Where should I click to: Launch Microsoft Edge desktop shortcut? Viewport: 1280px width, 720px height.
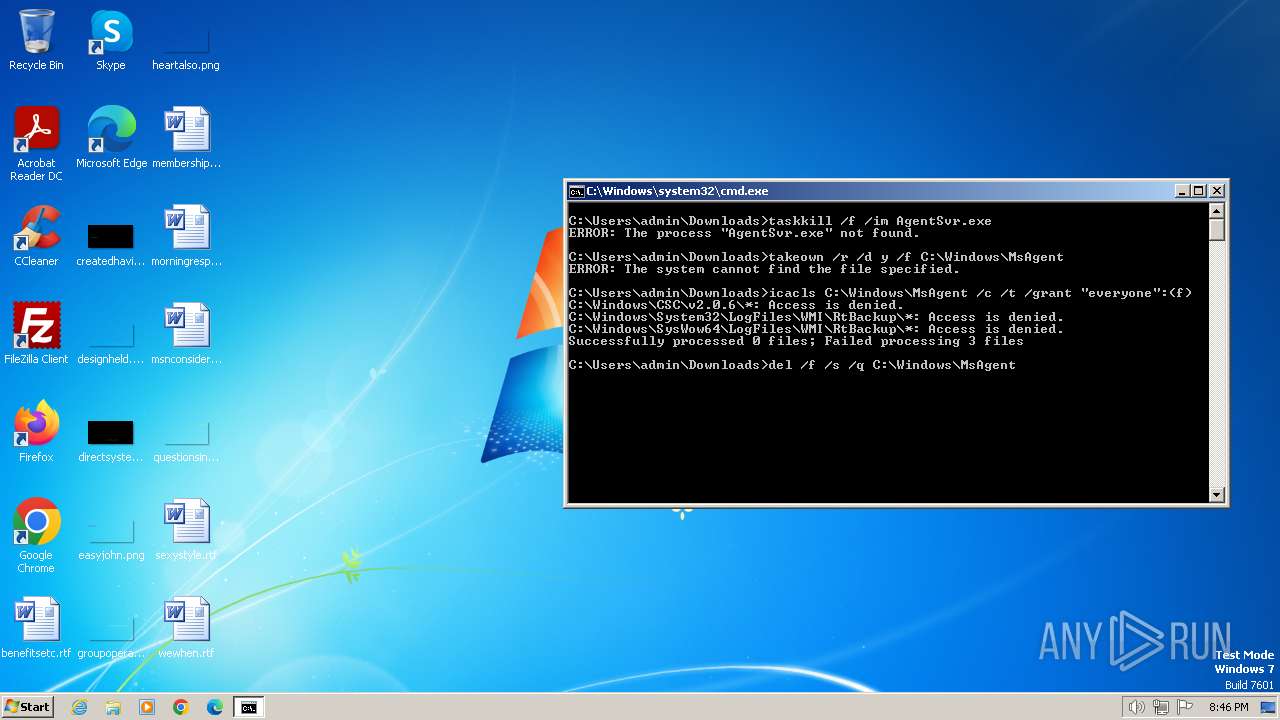[111, 137]
